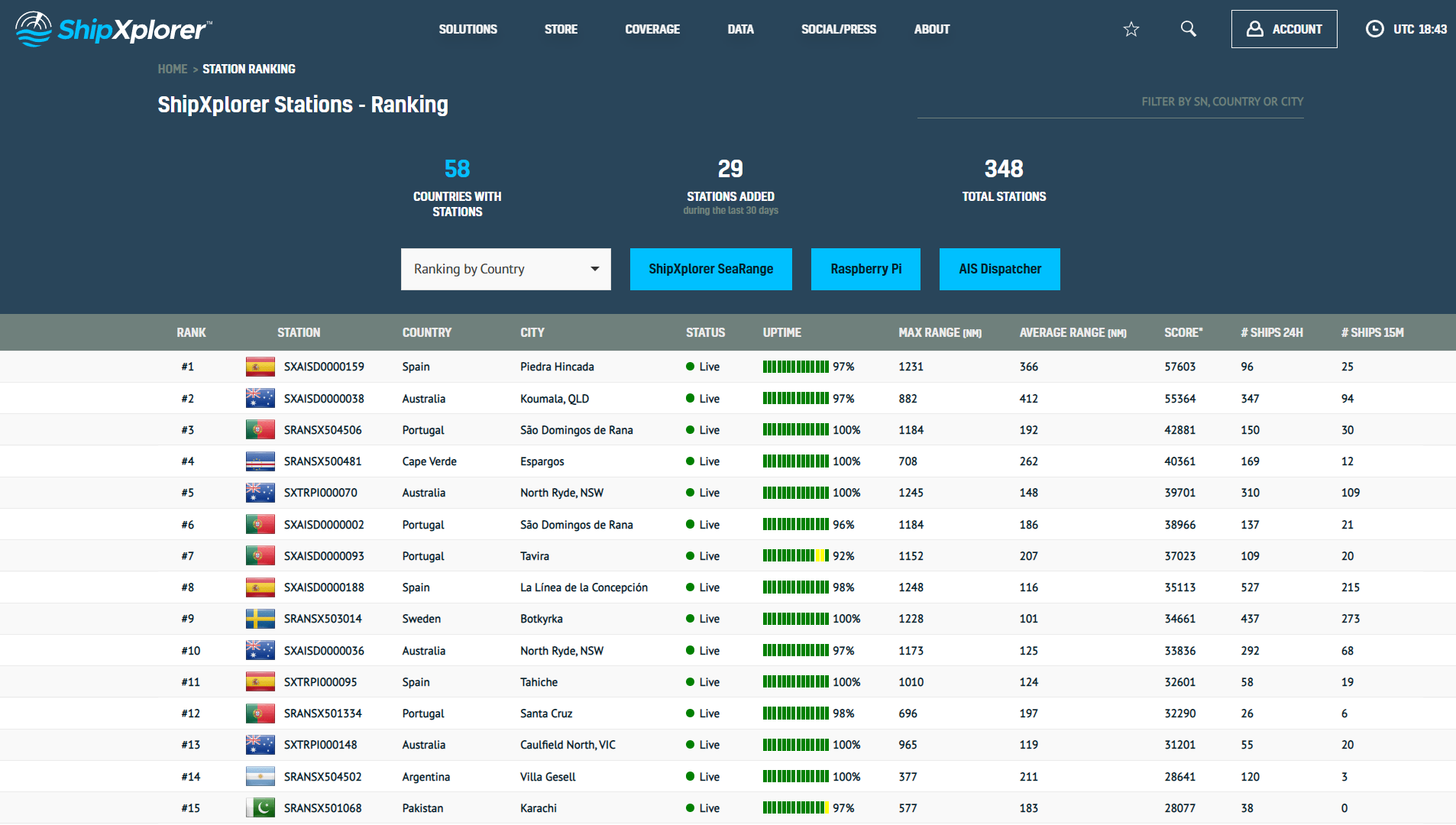Click the Live status dot for Karachi
Screen dimensions: 1456x825
point(691,808)
